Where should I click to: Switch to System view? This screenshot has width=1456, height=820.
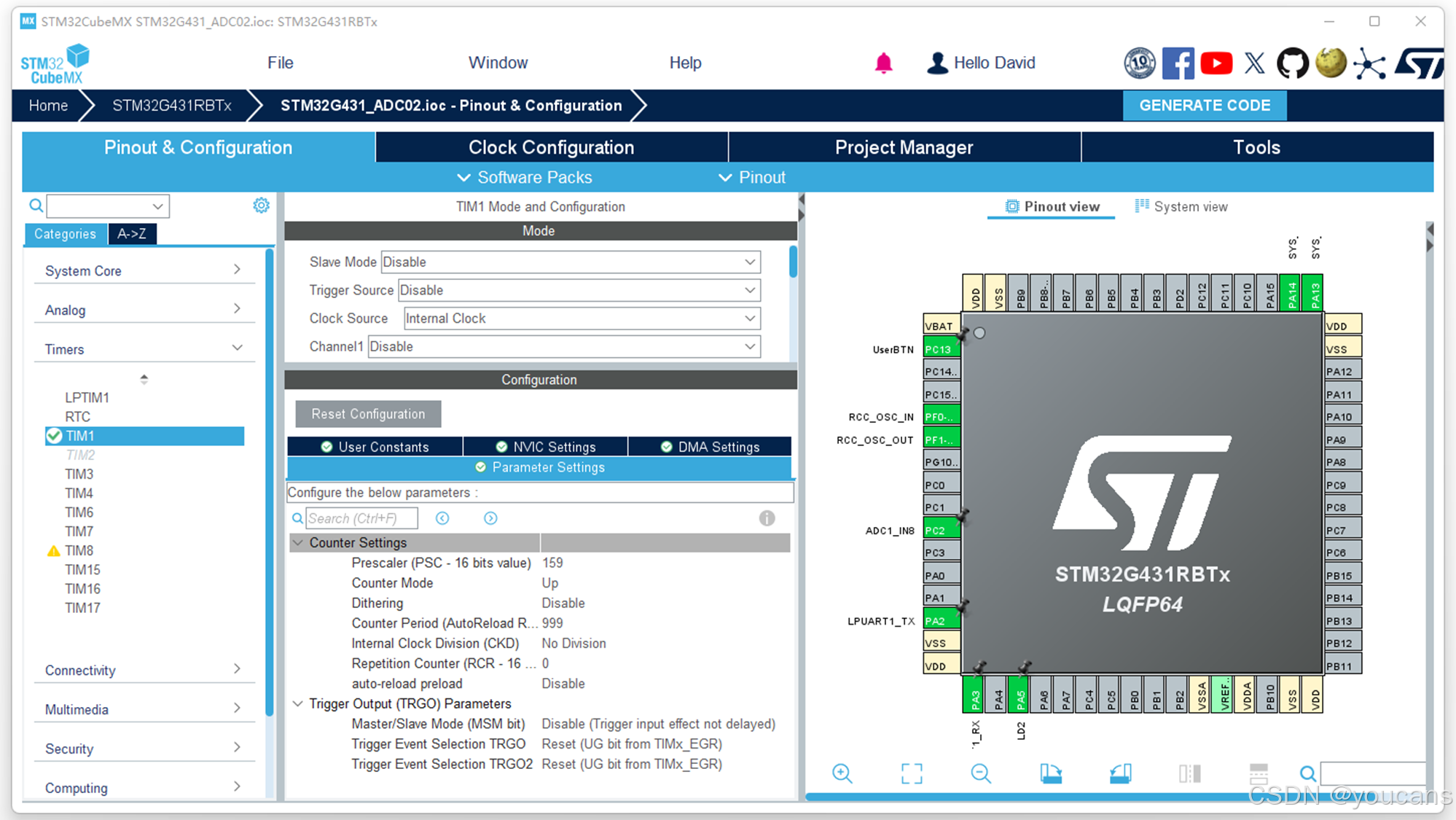1181,206
